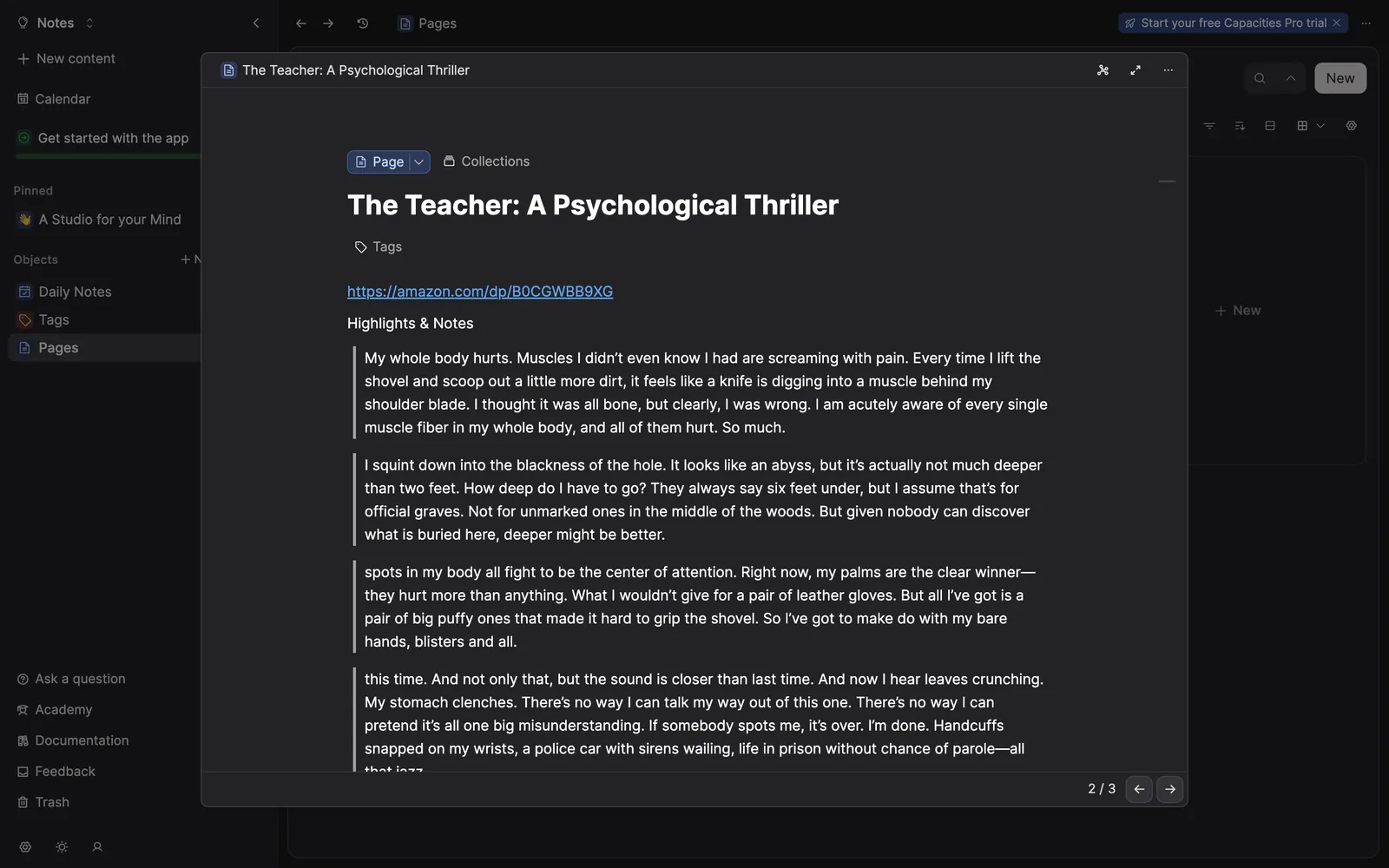Collapse the left sidebar with the chevron

click(256, 23)
